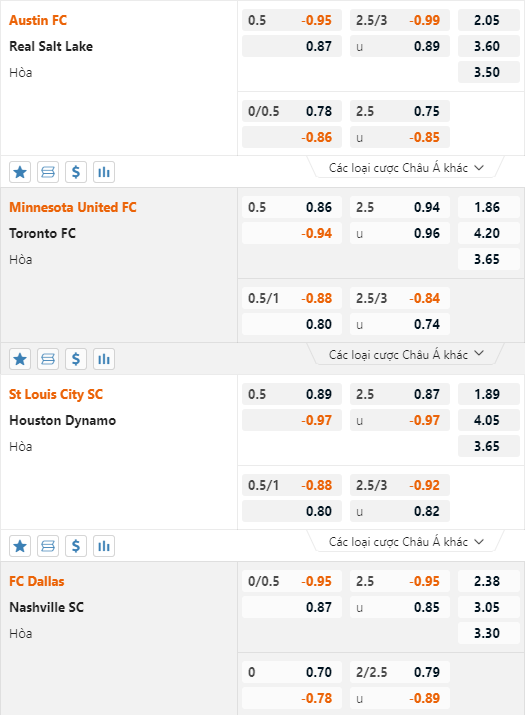This screenshot has width=525, height=715.
Task: Open Austin FC team link
Action: point(38,21)
